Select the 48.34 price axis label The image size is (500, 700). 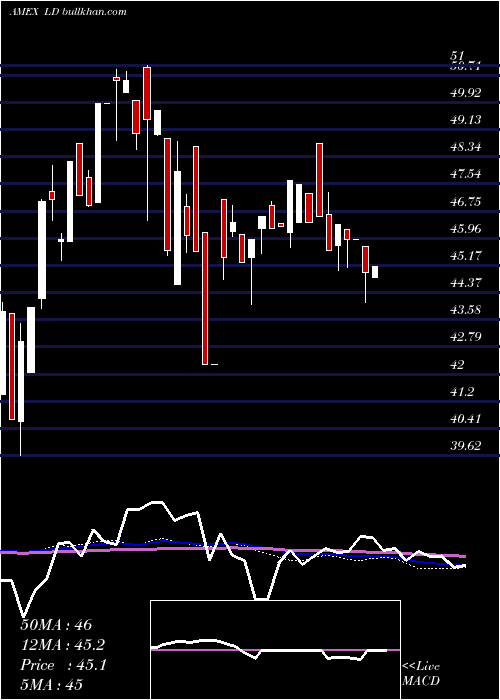pos(466,146)
